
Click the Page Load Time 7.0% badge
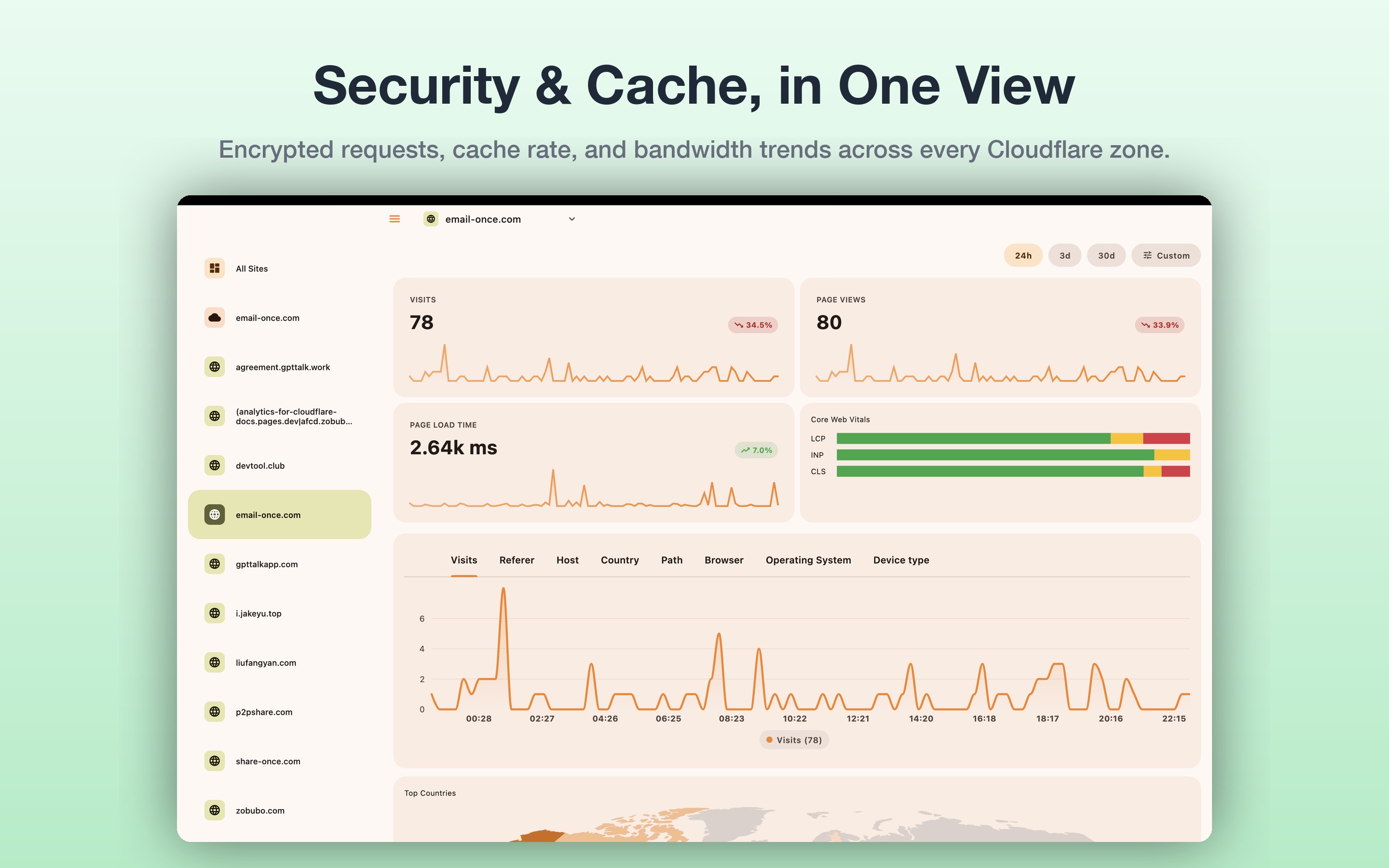coord(756,450)
